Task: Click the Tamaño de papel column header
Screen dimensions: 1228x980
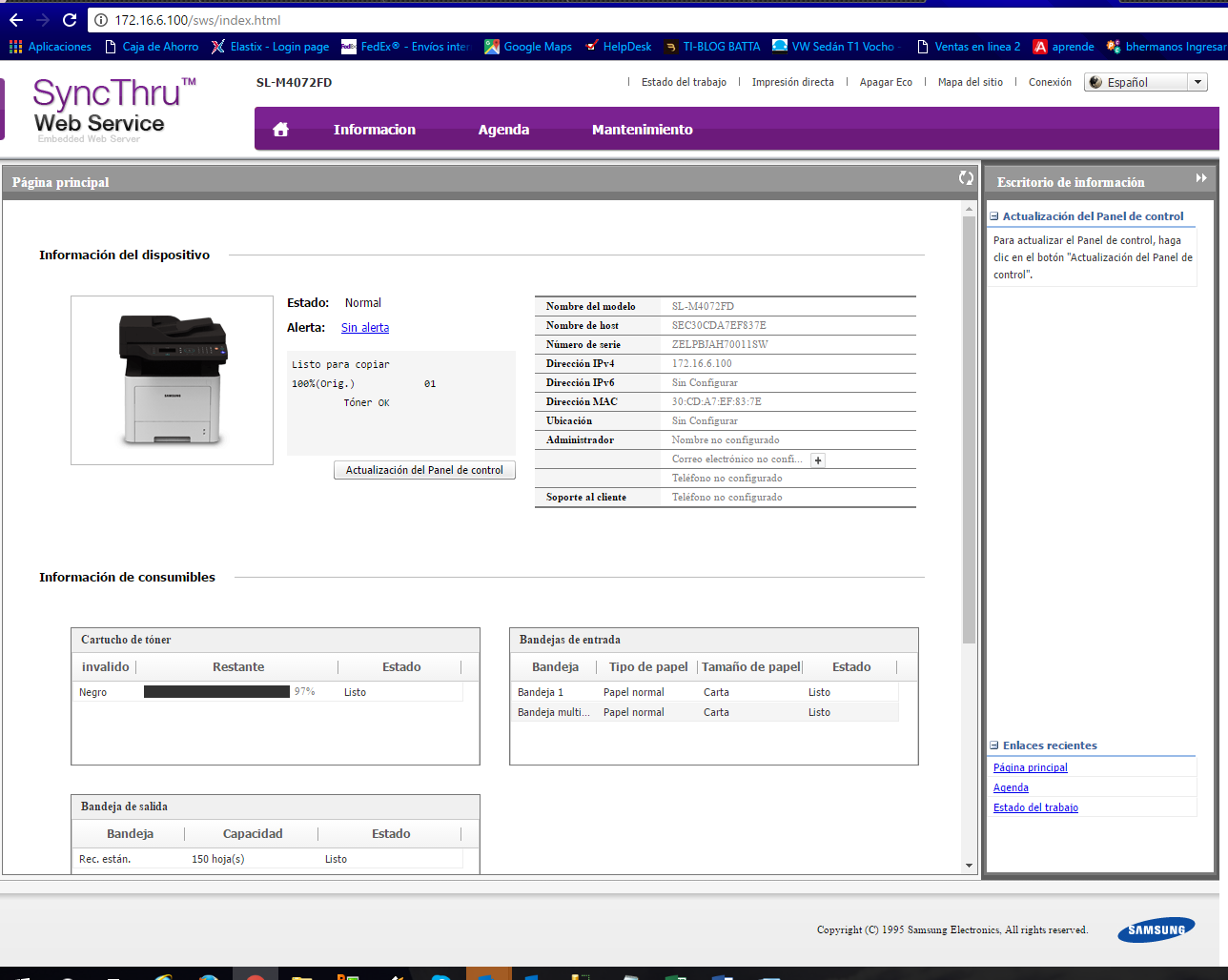Action: [751, 667]
